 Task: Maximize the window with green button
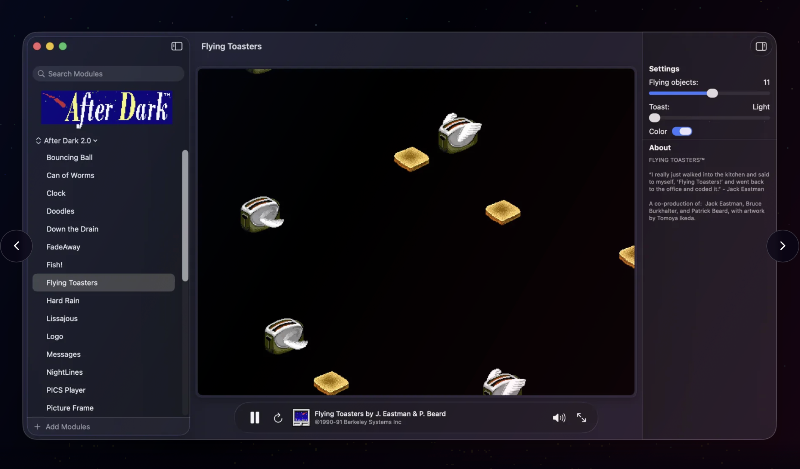point(63,46)
